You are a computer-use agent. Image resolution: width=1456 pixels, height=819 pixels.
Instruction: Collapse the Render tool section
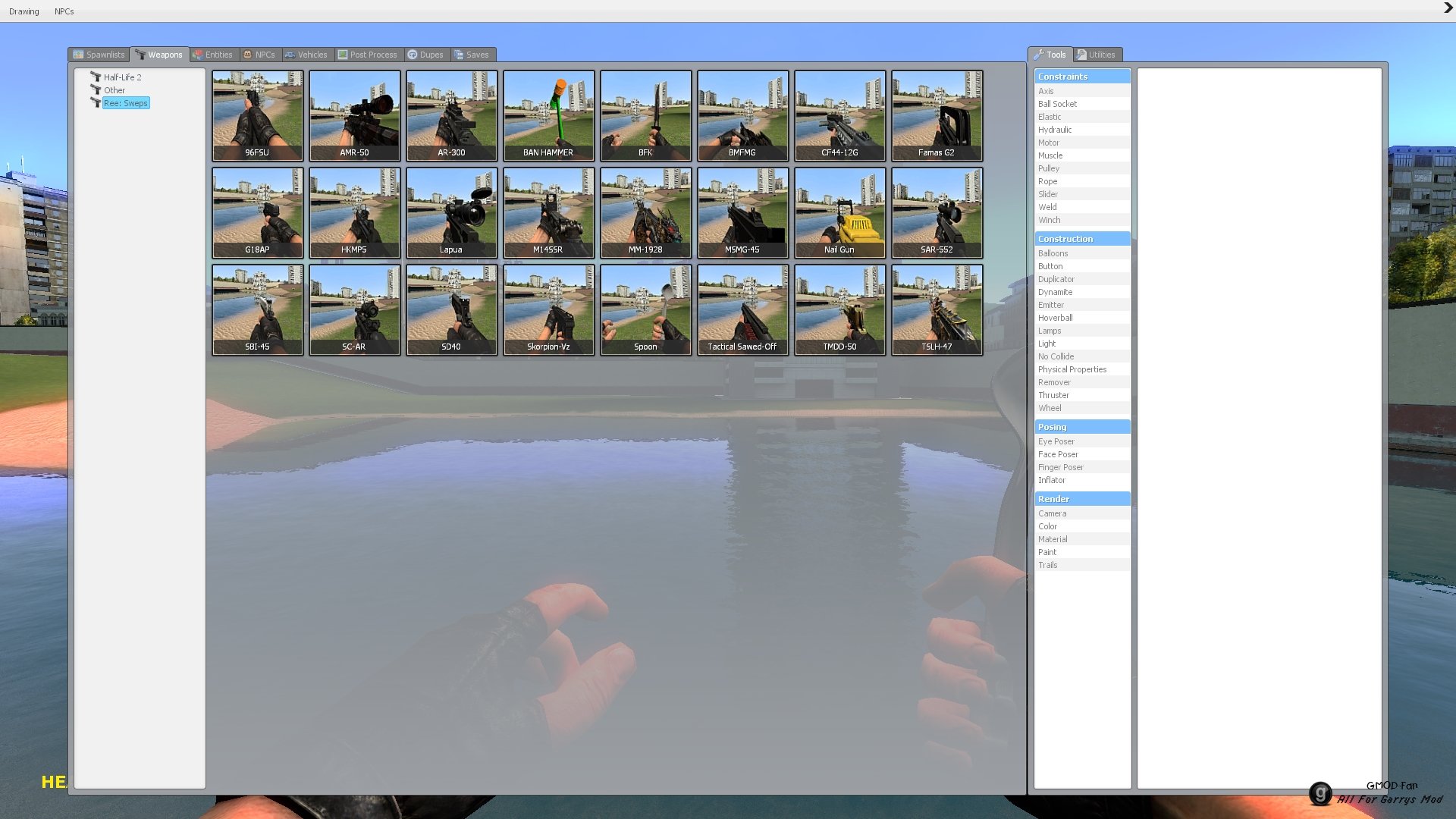(1082, 499)
